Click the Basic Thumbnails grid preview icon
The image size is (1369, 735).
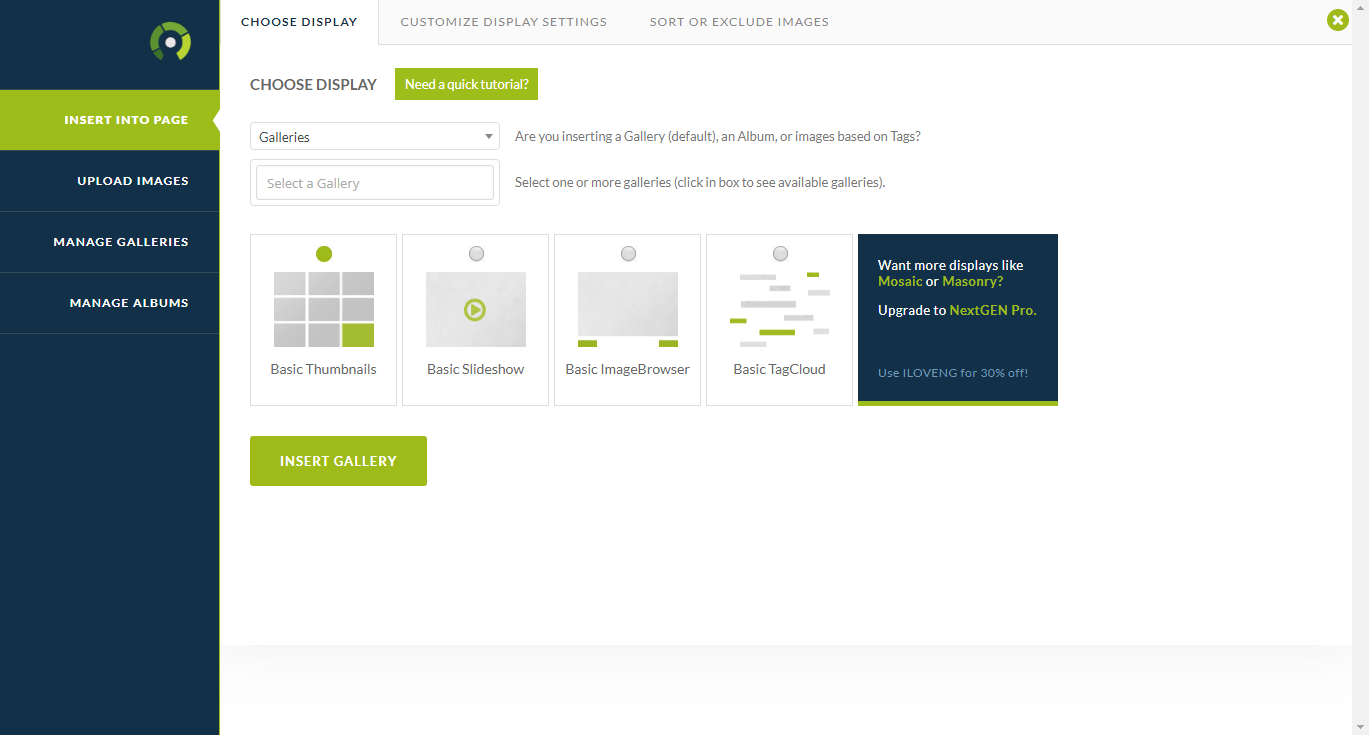click(x=324, y=309)
